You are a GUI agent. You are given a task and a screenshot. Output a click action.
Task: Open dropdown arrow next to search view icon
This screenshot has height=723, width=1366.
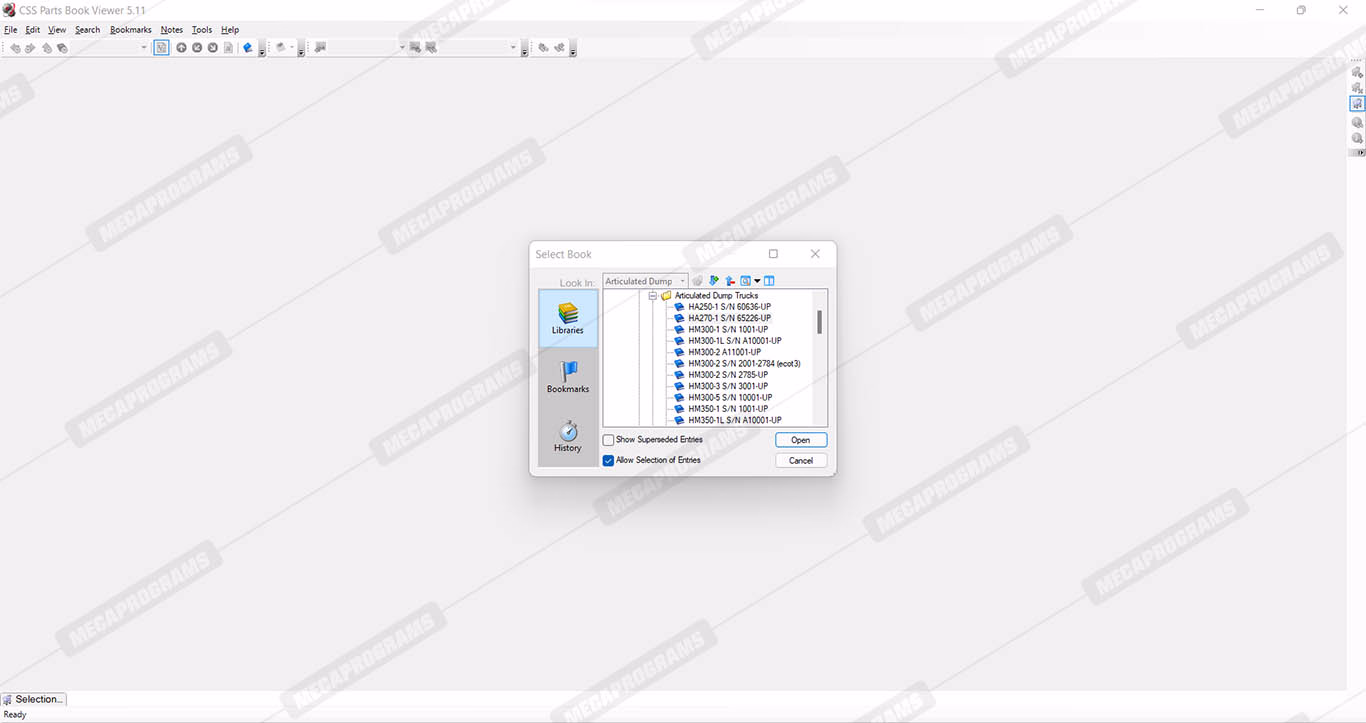[x=757, y=281]
